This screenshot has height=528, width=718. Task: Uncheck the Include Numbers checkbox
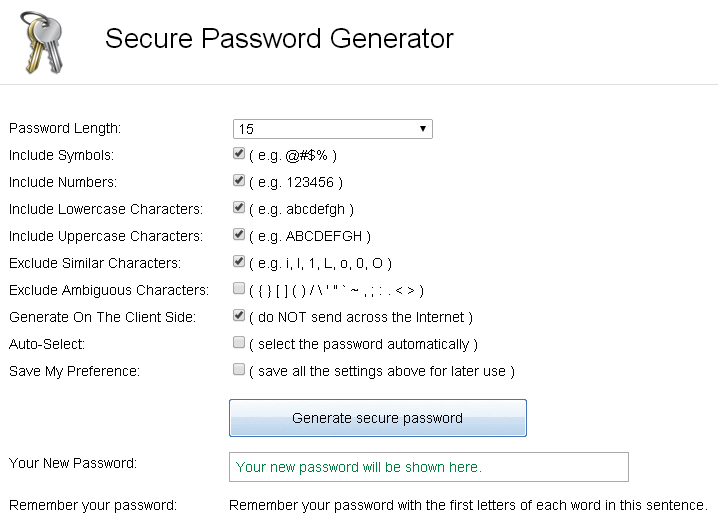pyautogui.click(x=239, y=180)
